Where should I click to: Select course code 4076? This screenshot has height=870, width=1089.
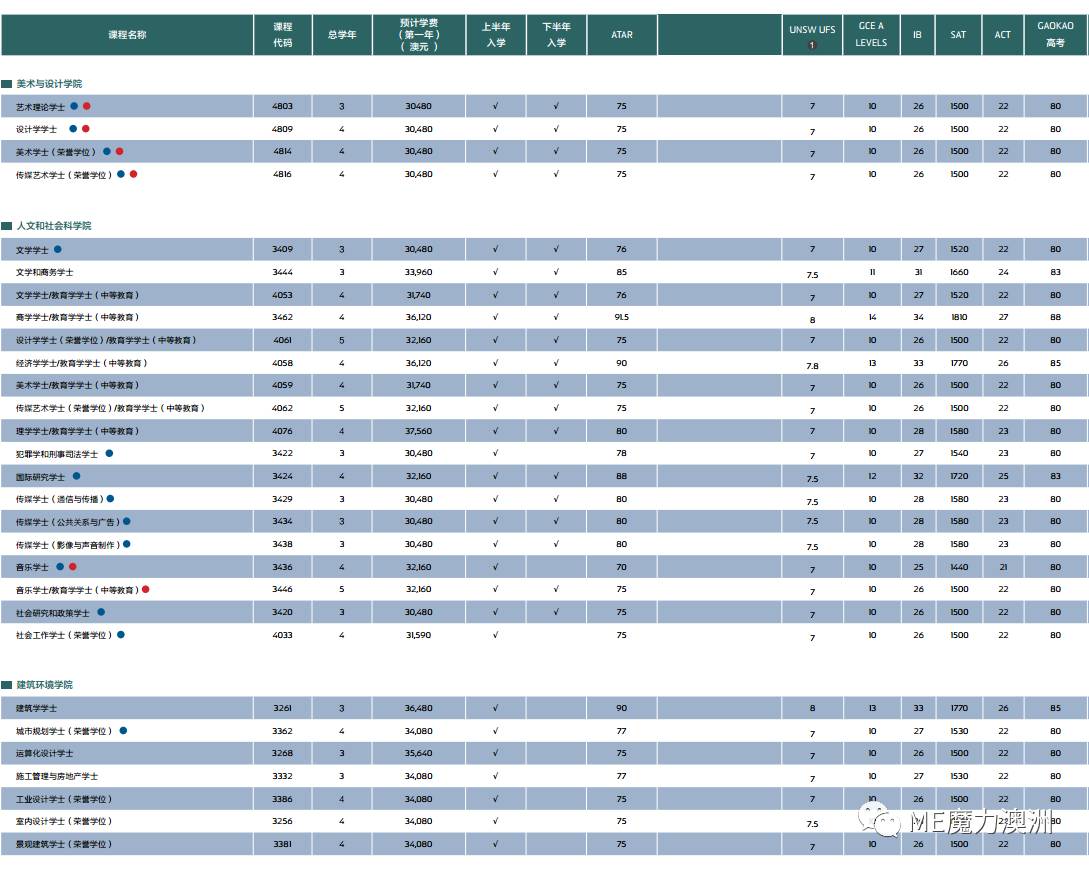[283, 431]
